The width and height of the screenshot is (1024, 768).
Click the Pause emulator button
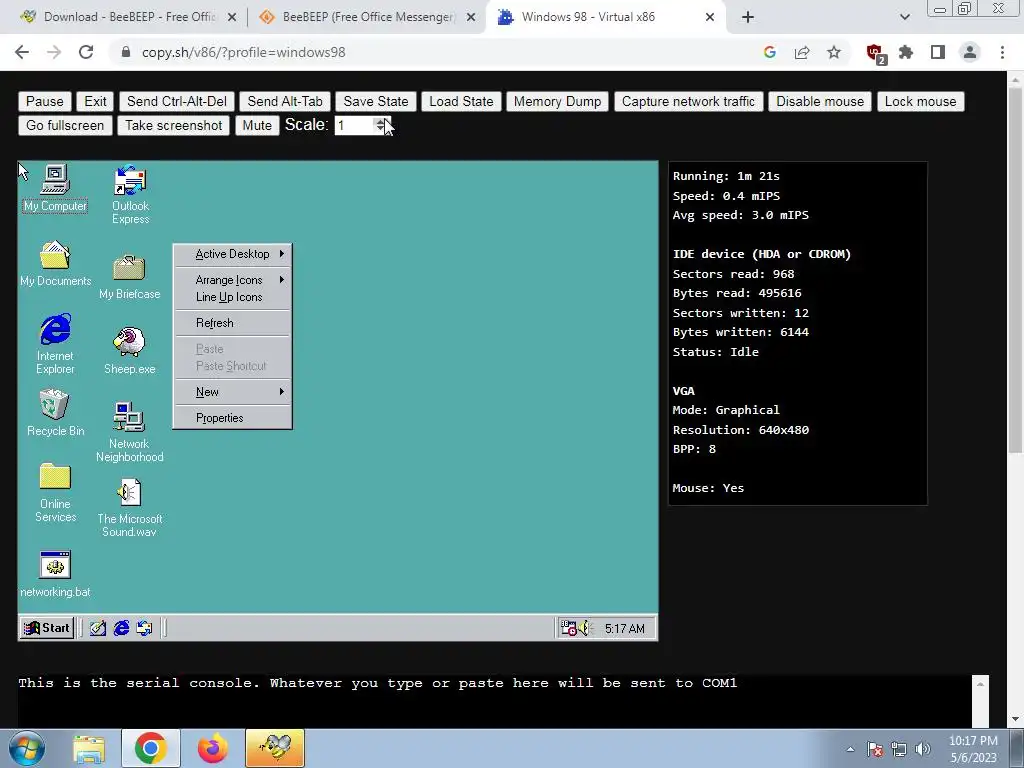point(44,101)
